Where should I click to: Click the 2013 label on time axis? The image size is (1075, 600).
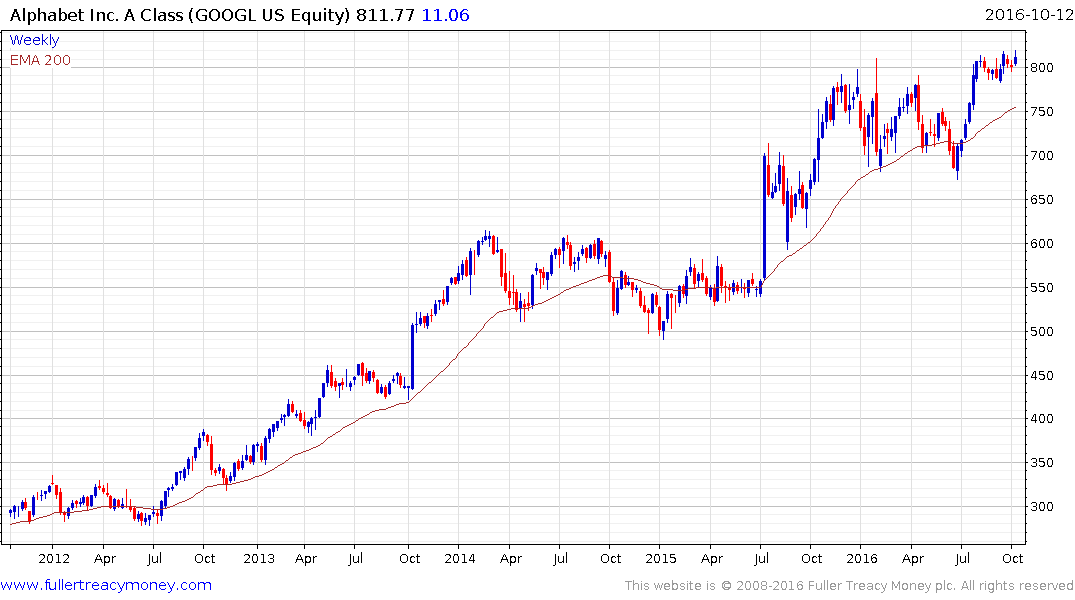[259, 558]
